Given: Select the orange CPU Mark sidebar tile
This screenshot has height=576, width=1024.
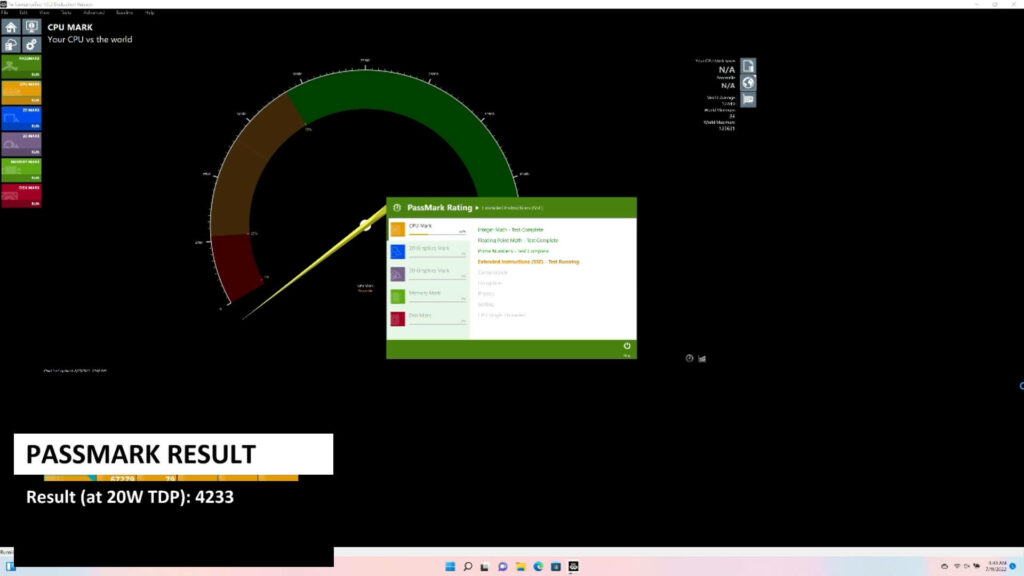Looking at the screenshot, I should [21, 93].
